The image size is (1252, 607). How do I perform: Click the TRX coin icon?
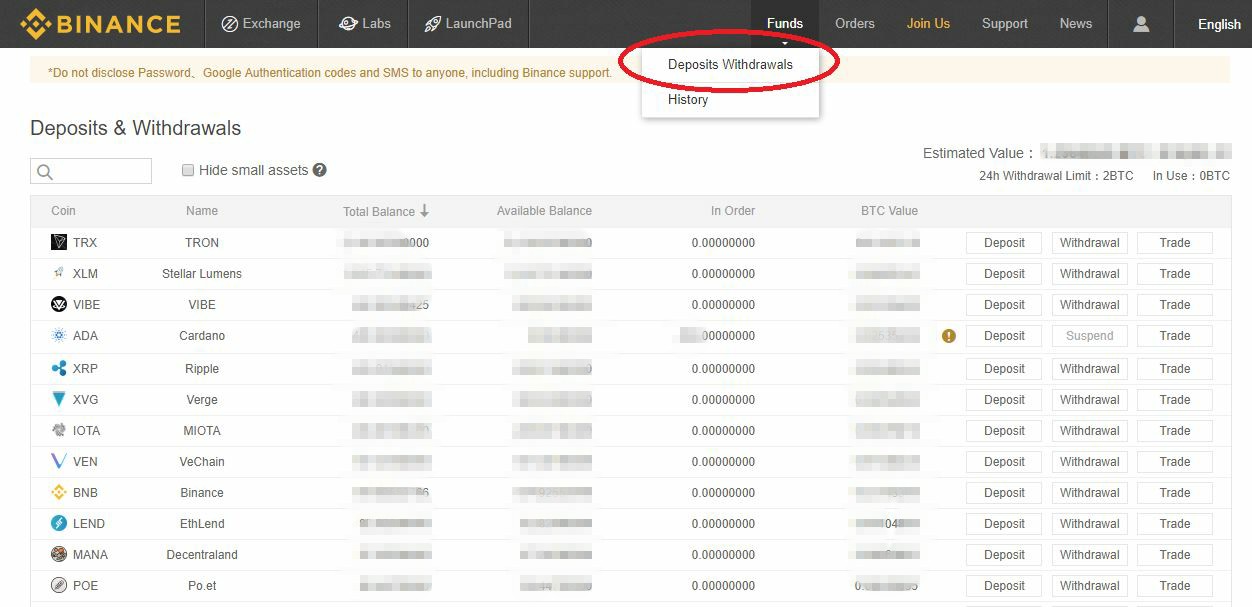click(x=59, y=242)
